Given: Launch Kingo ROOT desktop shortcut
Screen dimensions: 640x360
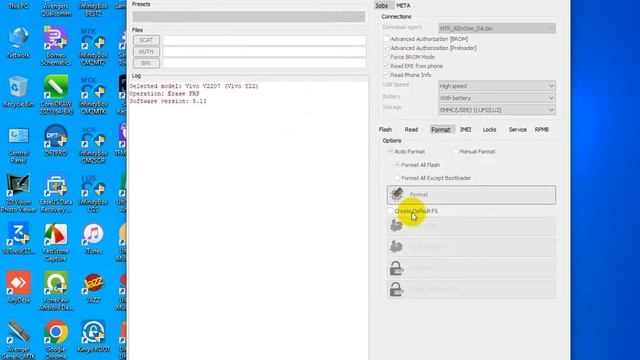Looking at the screenshot, I should (x=93, y=336).
